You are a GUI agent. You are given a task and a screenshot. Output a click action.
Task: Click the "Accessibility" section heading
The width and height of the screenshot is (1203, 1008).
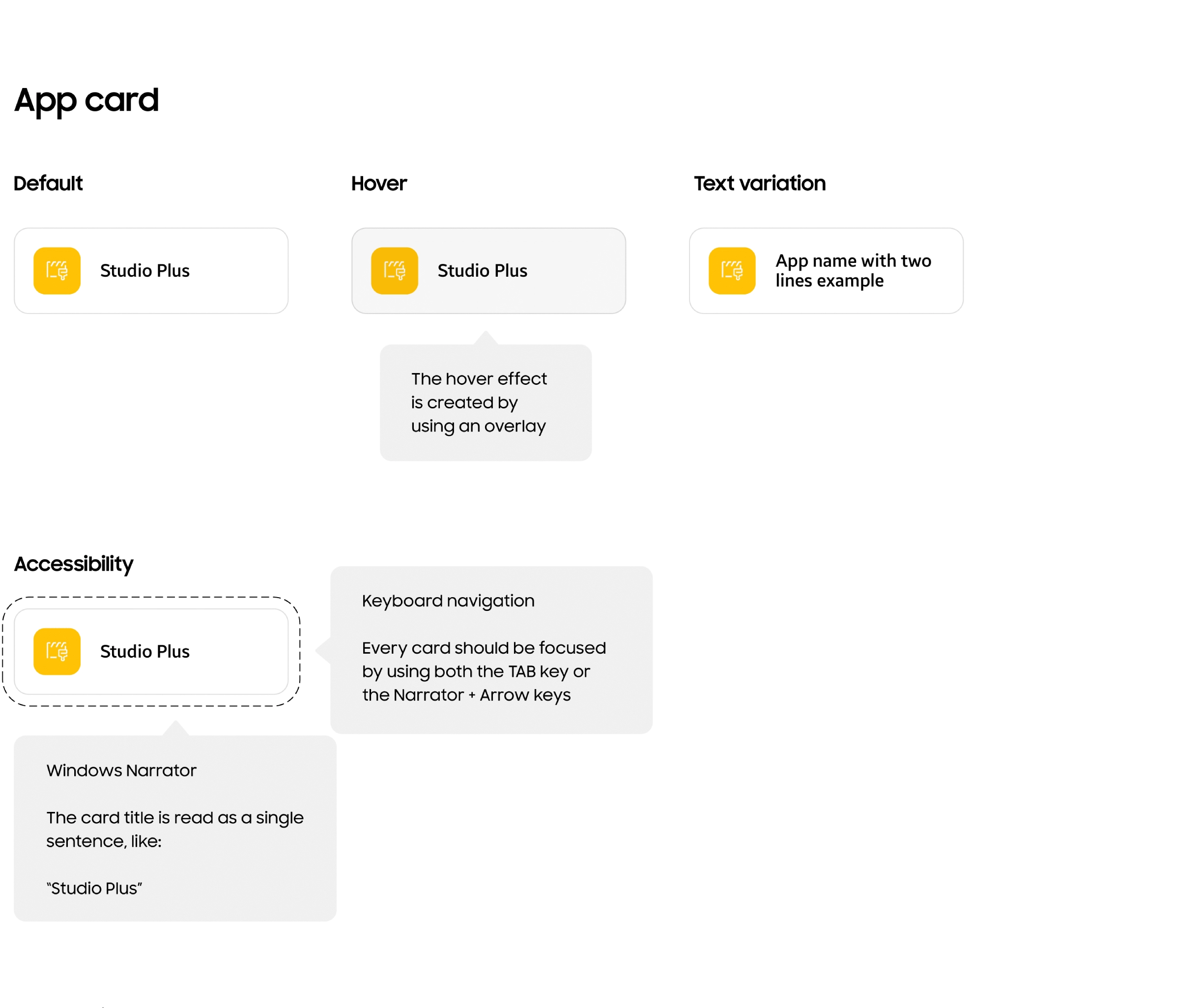pyautogui.click(x=73, y=564)
